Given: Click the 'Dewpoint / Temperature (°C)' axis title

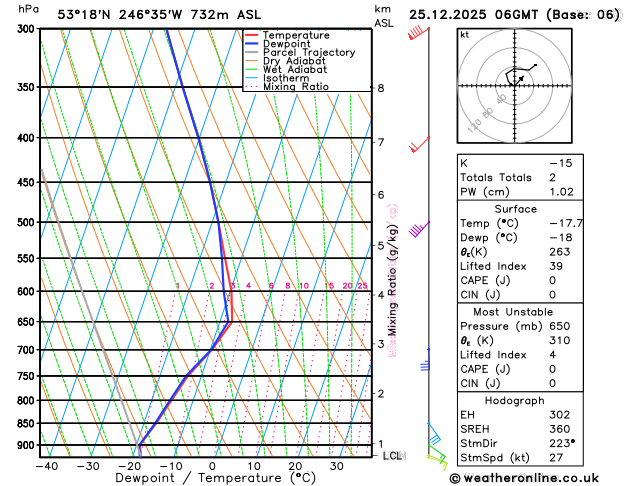Looking at the screenshot, I should tap(215, 478).
